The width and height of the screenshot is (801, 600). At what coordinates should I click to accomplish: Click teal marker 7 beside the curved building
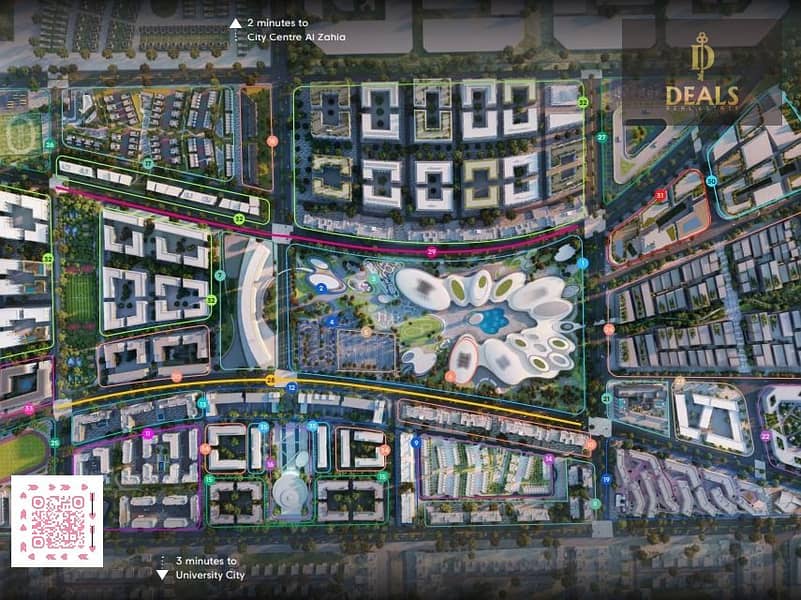(x=220, y=275)
